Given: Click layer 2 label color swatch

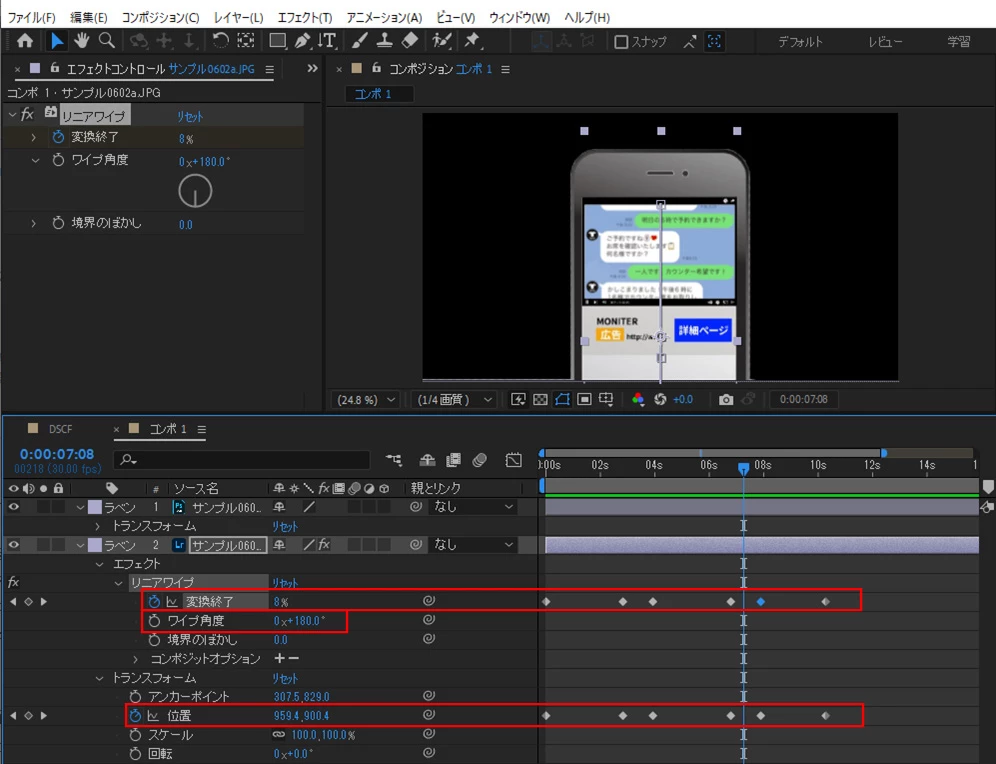Looking at the screenshot, I should 95,545.
